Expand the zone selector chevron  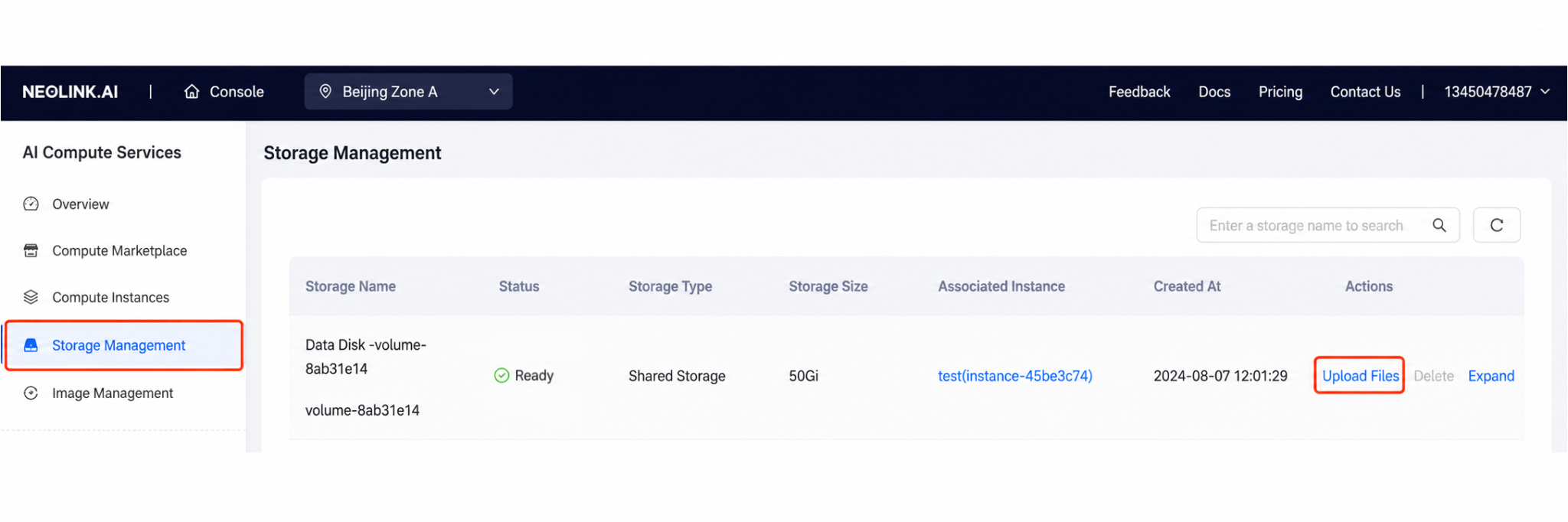pos(495,92)
